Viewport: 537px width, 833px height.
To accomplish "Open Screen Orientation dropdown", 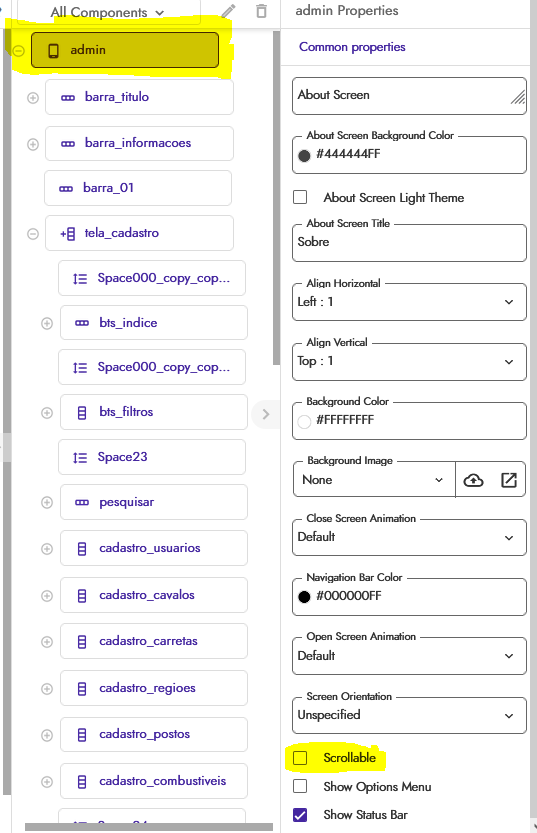I will pos(409,715).
